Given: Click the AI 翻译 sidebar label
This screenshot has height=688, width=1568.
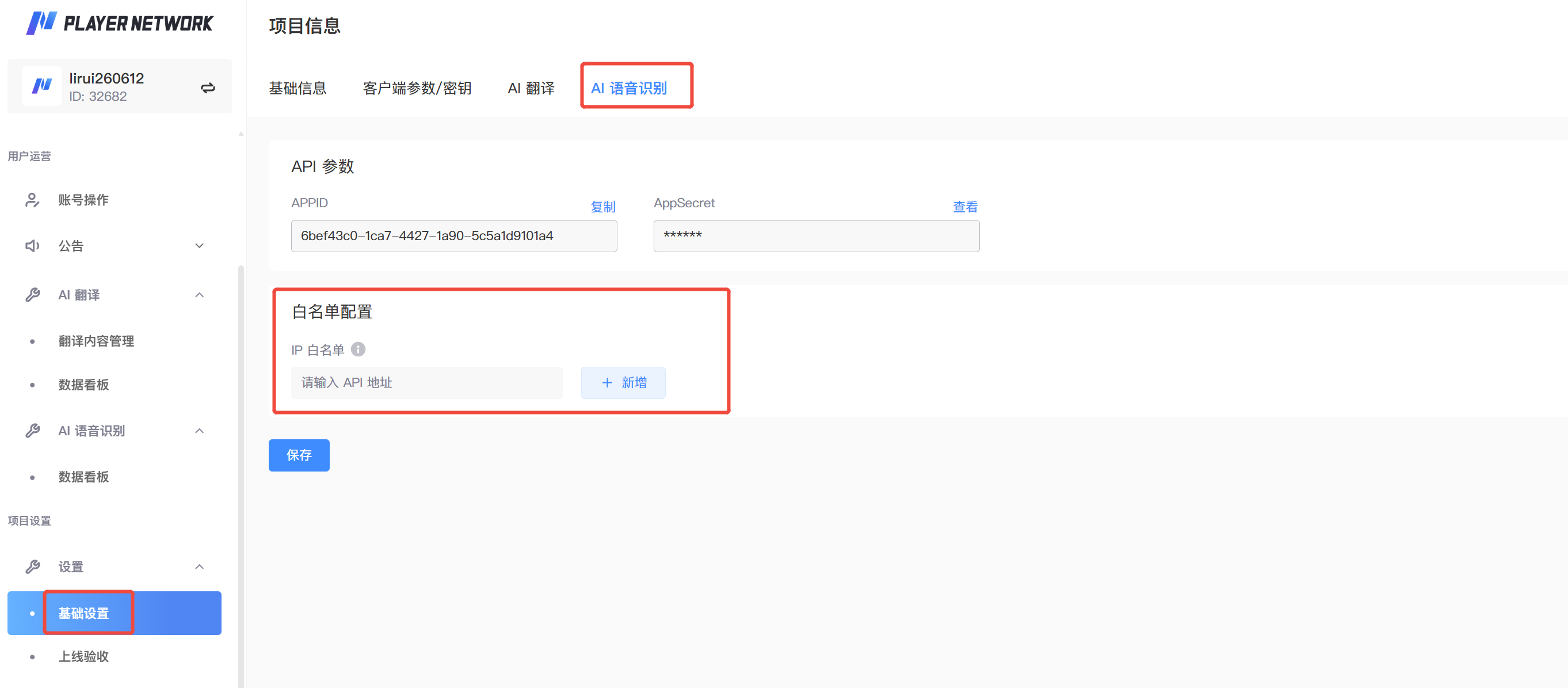Looking at the screenshot, I should tap(78, 295).
